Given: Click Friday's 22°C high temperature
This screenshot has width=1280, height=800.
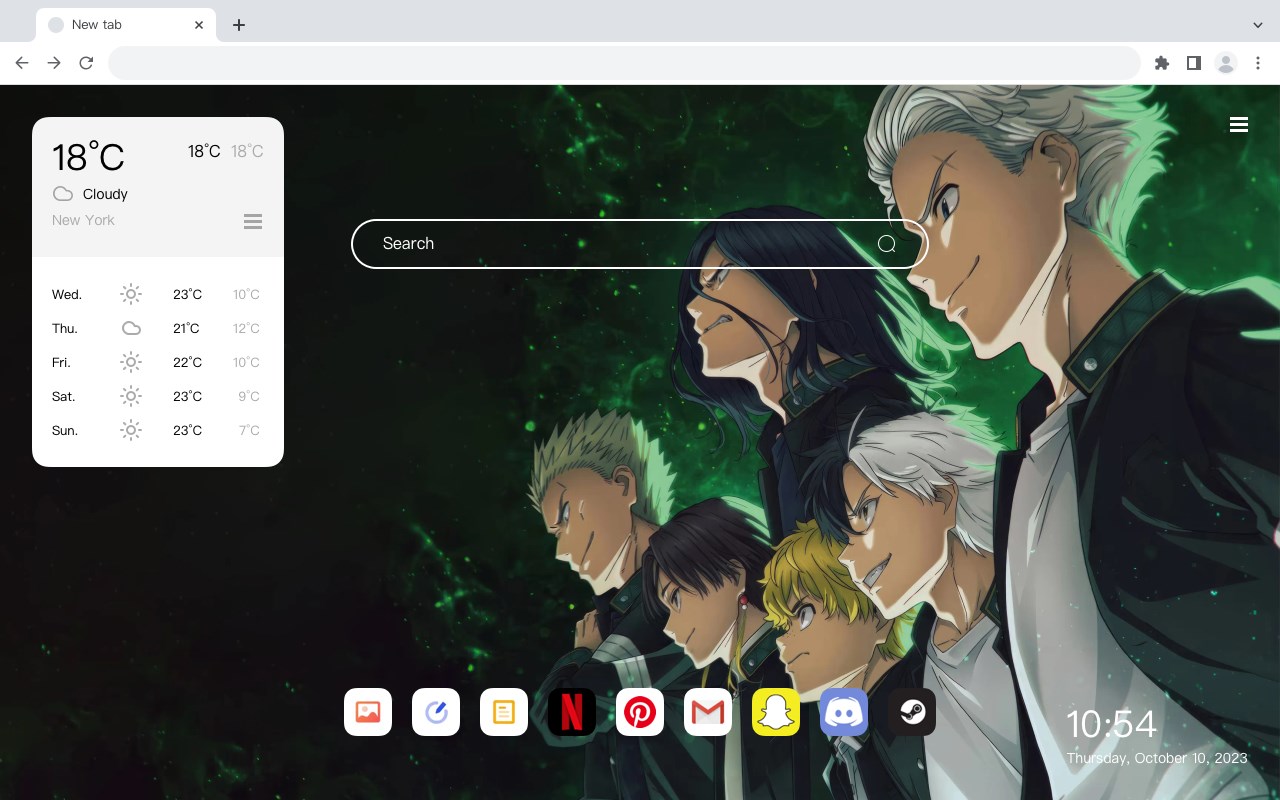Looking at the screenshot, I should [188, 362].
